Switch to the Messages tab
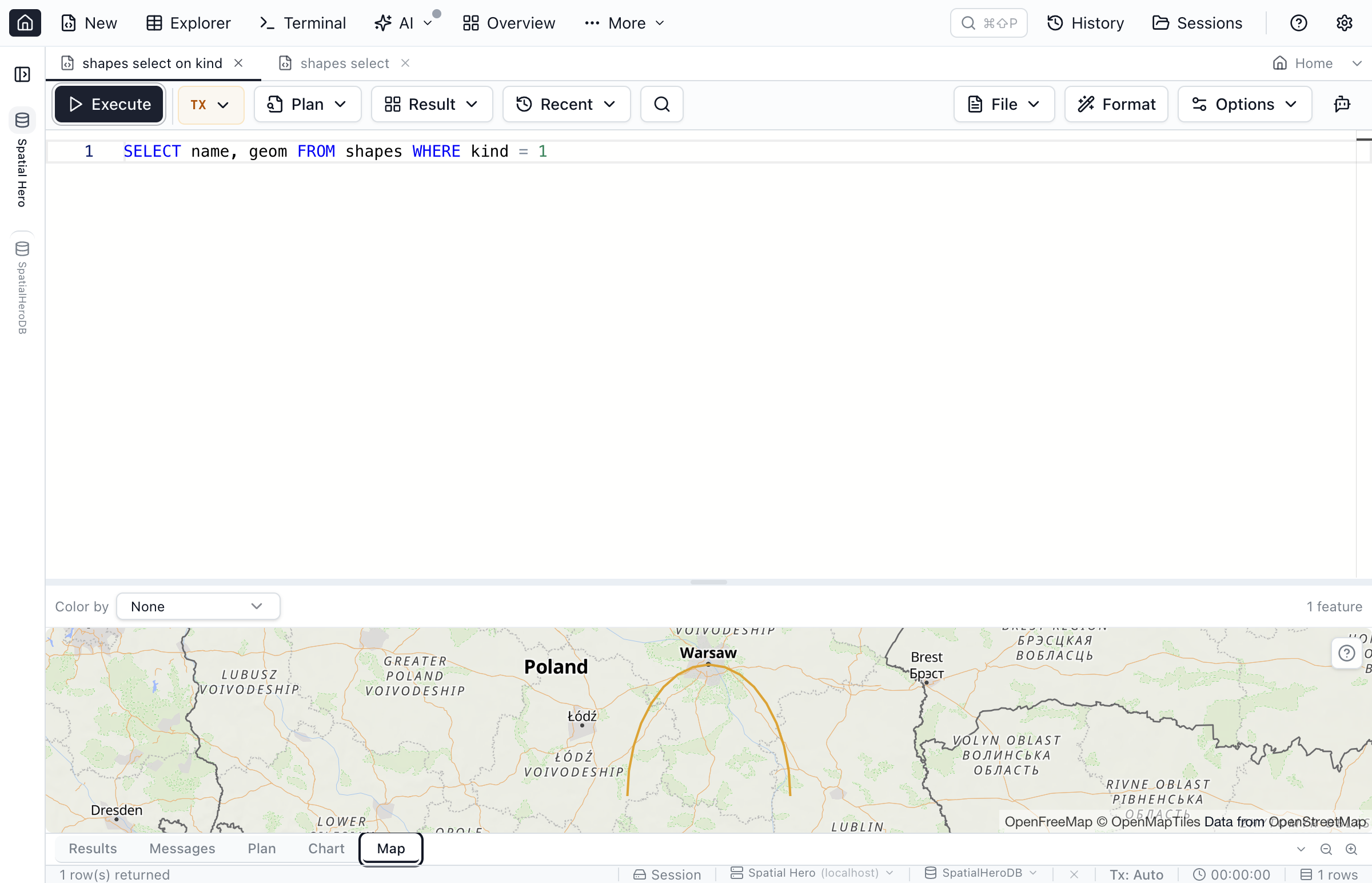The height and width of the screenshot is (883, 1372). click(x=182, y=849)
